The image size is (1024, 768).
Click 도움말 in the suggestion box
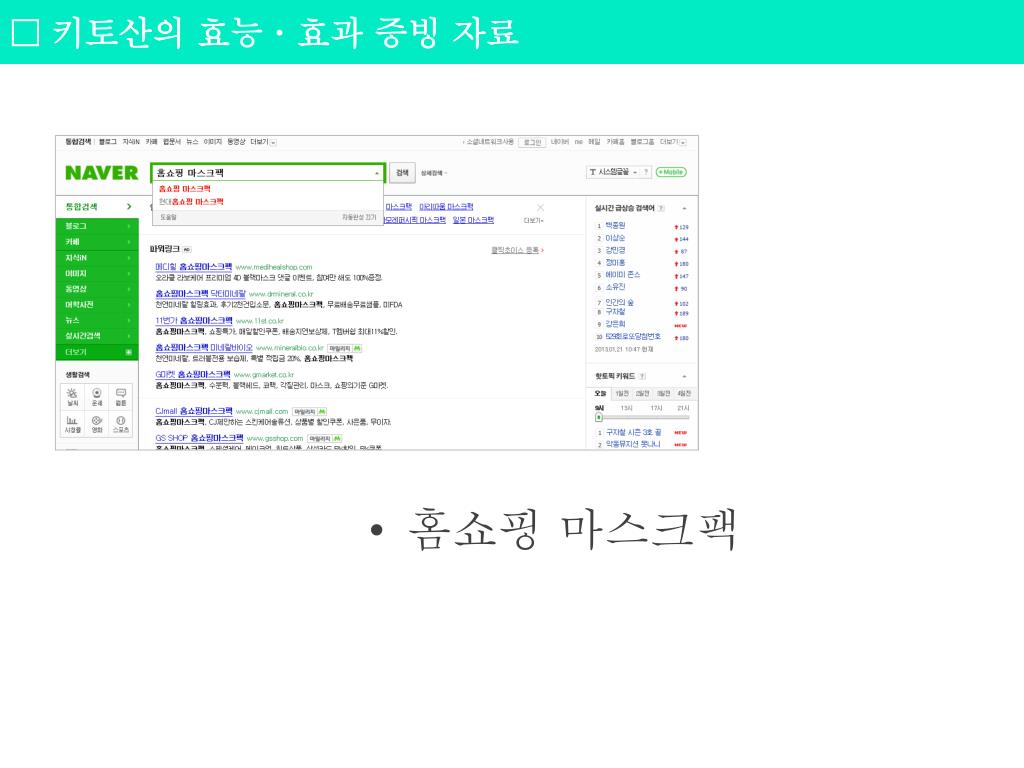point(168,217)
